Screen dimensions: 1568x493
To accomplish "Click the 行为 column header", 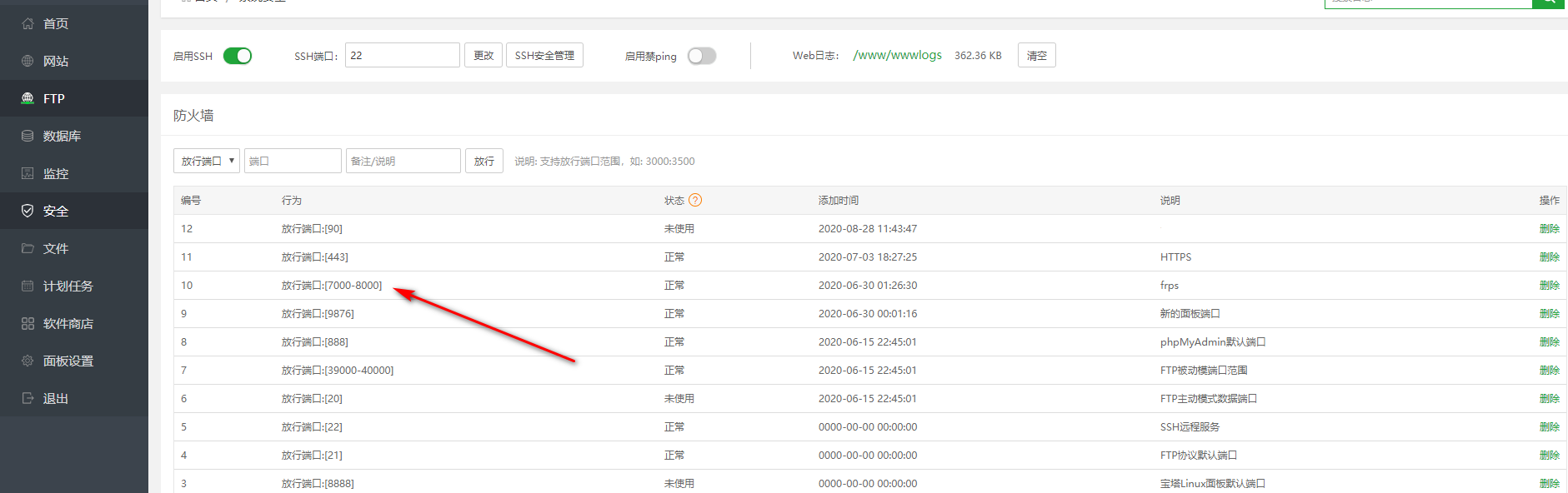I will click(292, 200).
